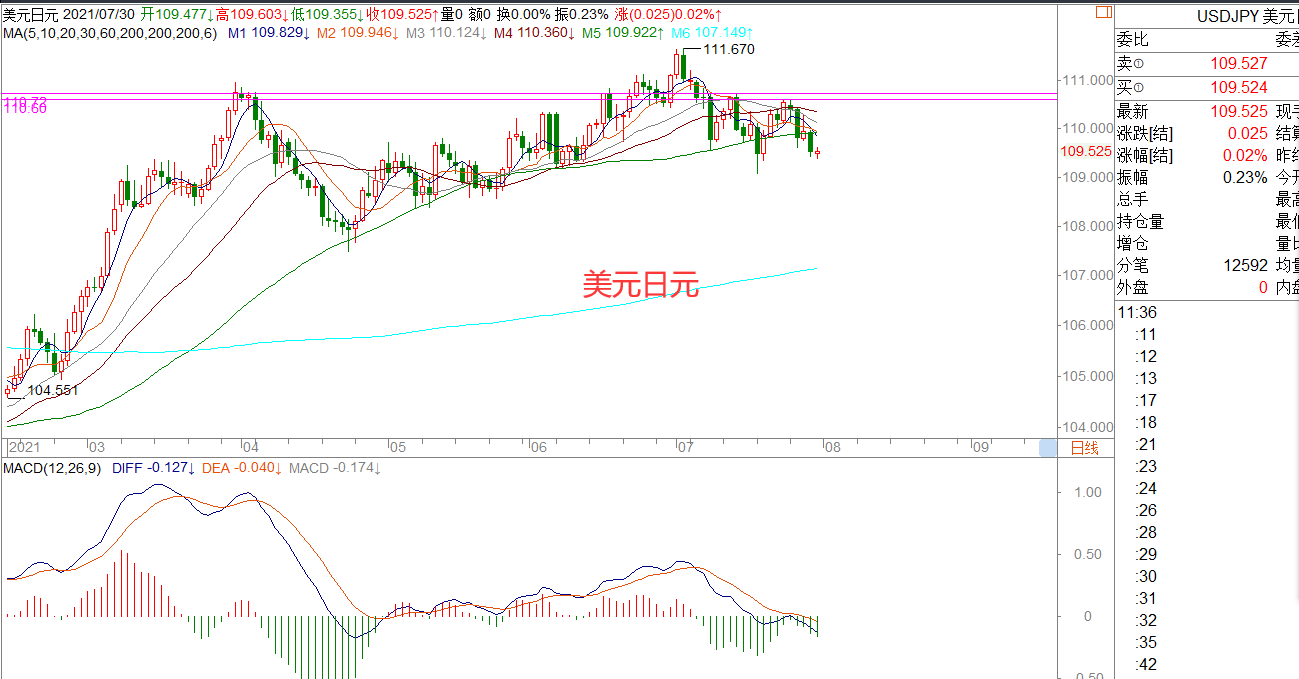Click the 外盘 value 0
The image size is (1299, 679).
[x=1263, y=287]
